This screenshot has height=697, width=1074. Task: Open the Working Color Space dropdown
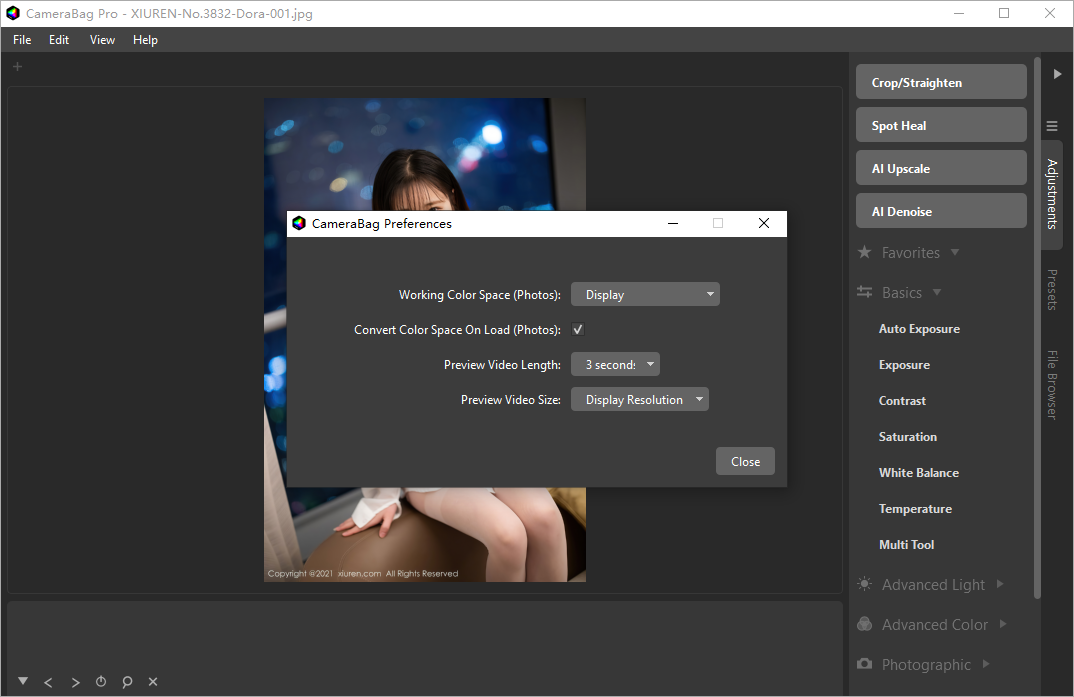point(645,295)
